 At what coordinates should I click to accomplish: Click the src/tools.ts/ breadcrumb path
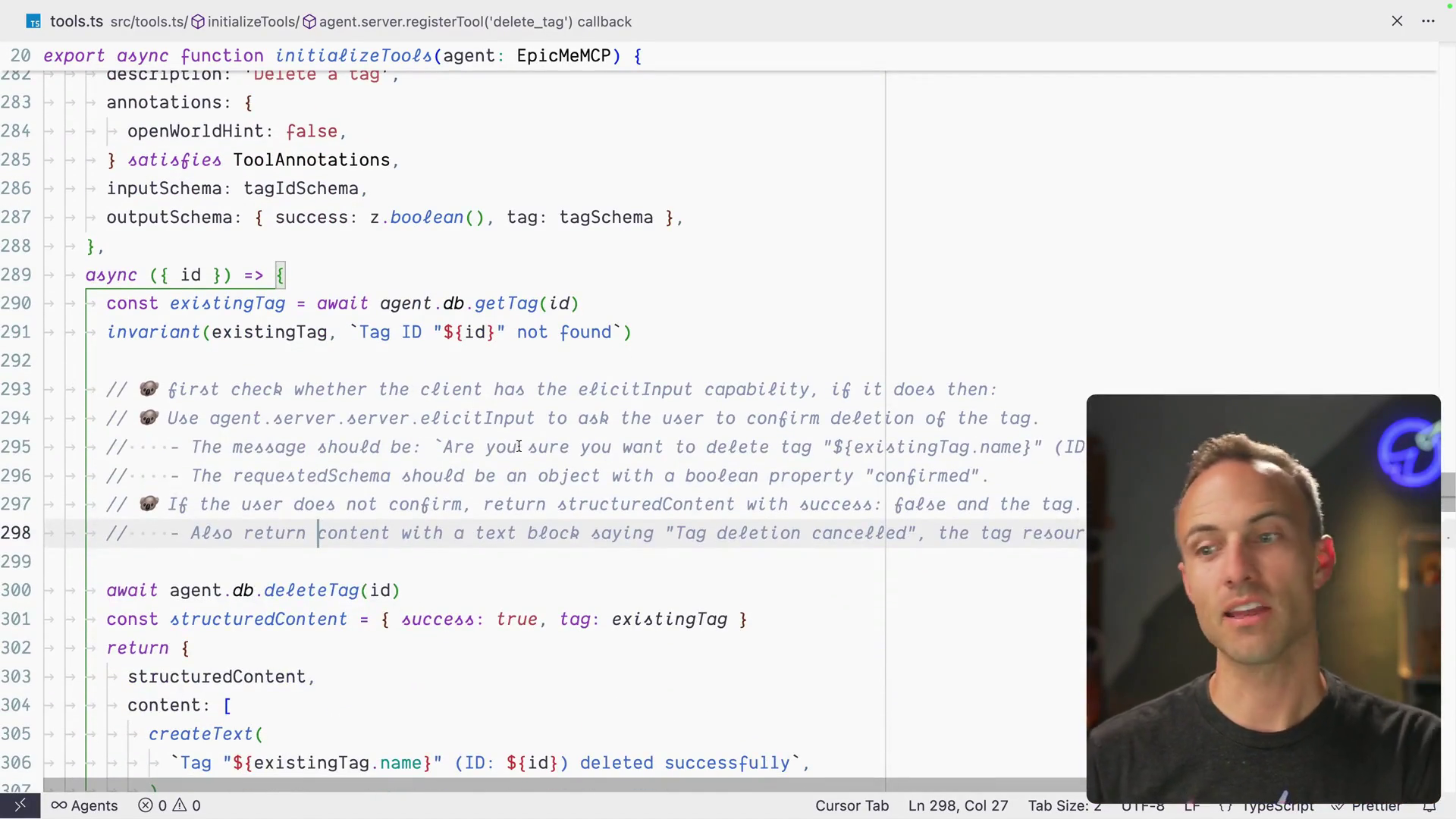tap(149, 22)
